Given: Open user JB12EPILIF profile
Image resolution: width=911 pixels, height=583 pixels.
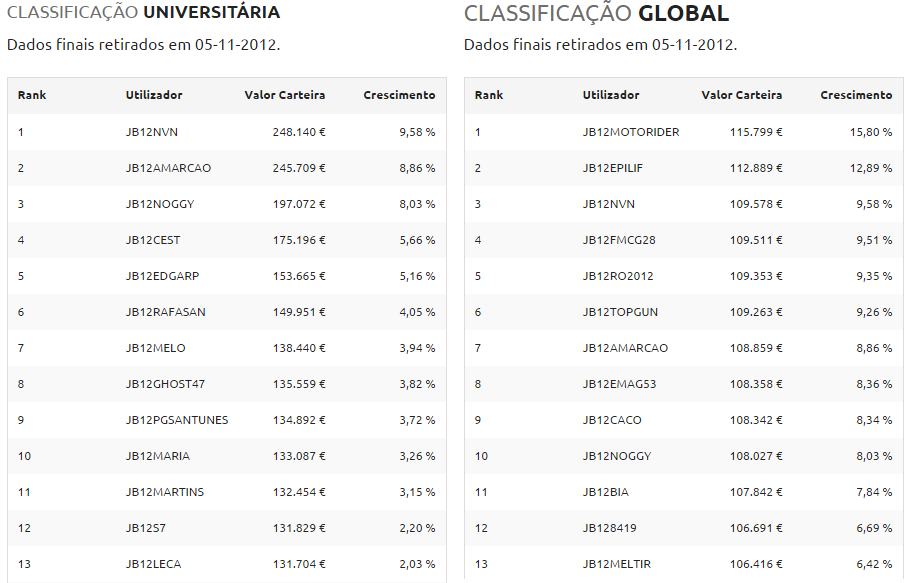Looking at the screenshot, I should (x=612, y=168).
